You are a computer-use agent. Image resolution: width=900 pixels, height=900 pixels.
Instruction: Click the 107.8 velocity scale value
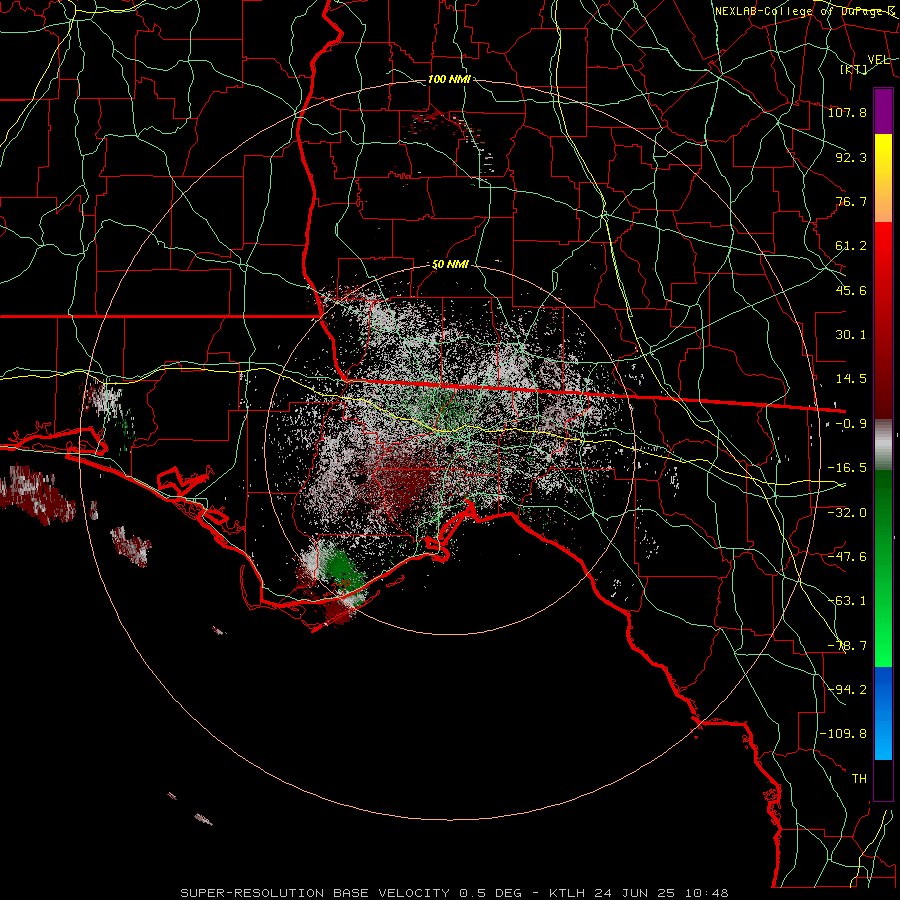tap(847, 112)
